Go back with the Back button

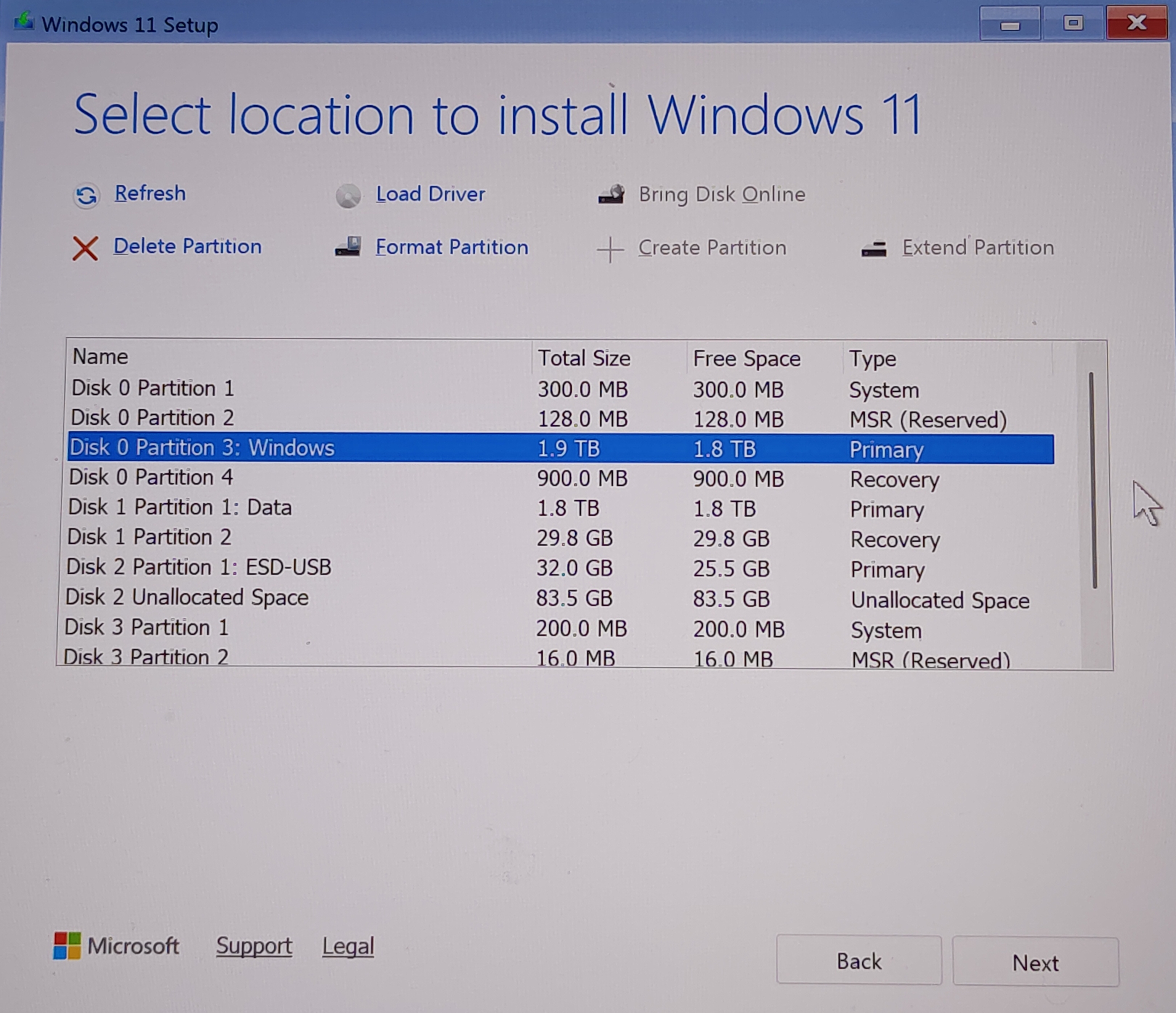point(859,961)
